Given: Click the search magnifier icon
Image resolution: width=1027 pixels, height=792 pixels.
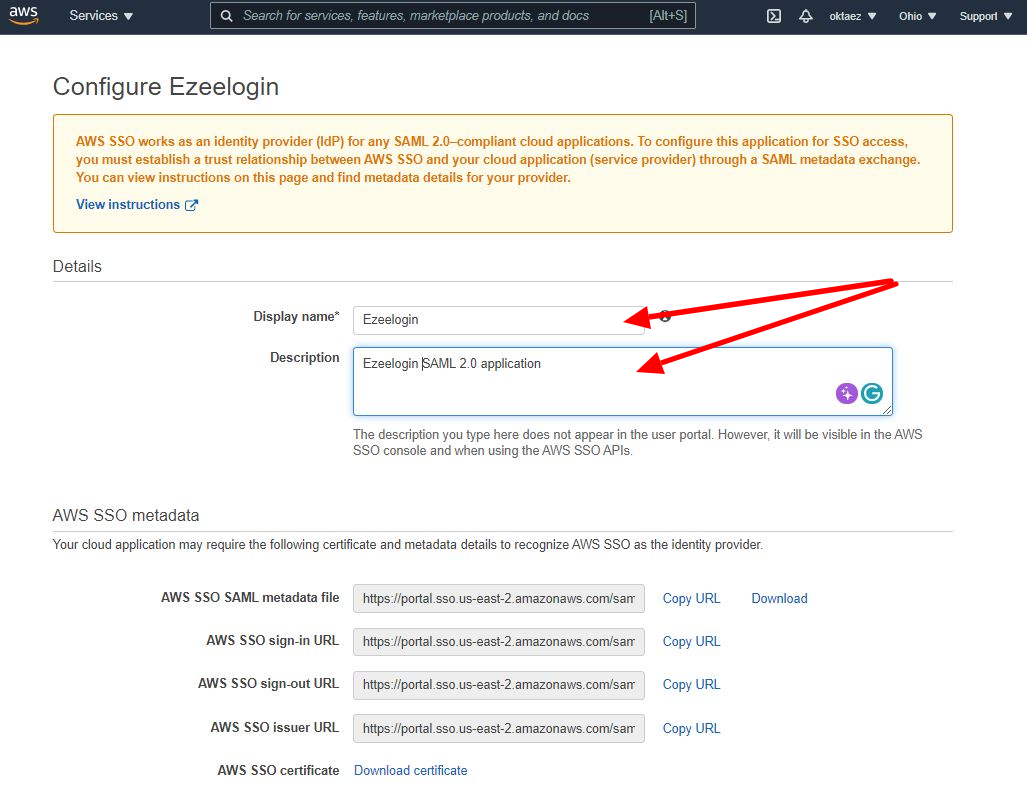Looking at the screenshot, I should coord(227,16).
